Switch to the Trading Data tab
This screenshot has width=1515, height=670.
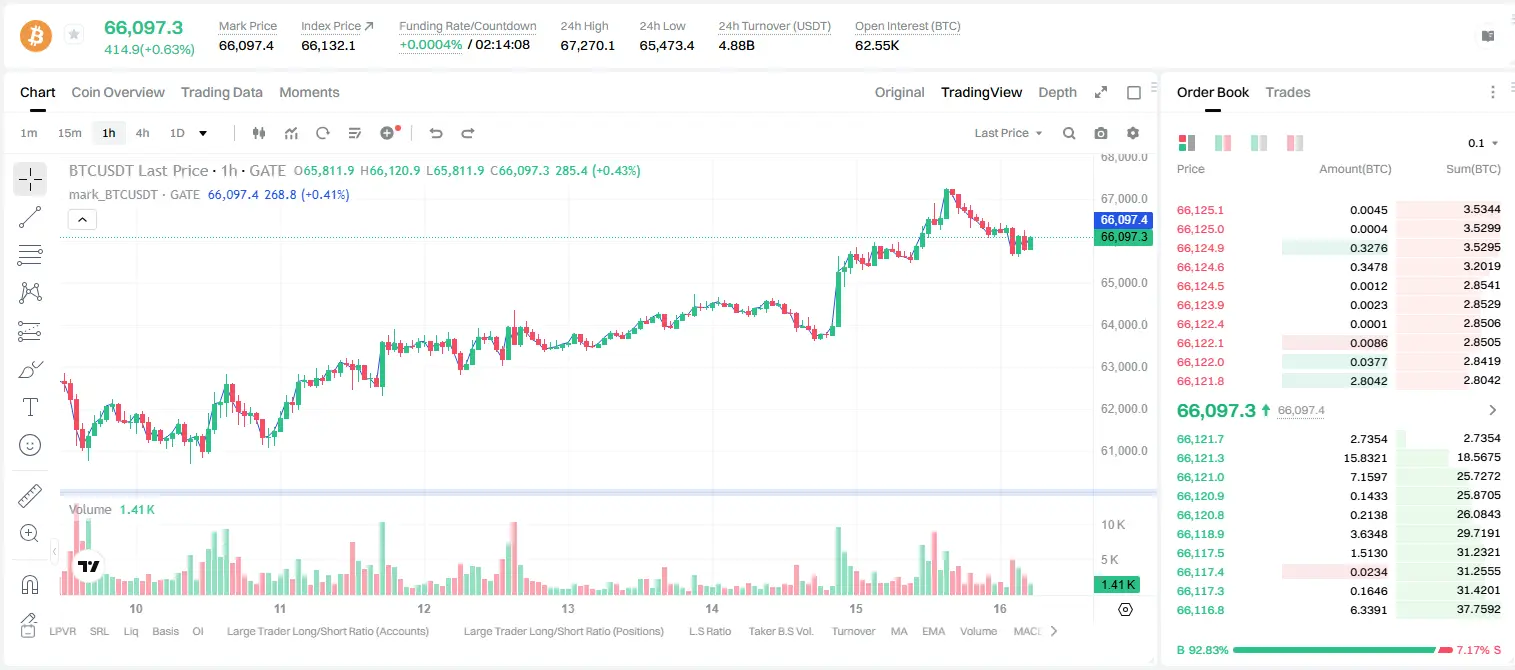click(x=222, y=92)
